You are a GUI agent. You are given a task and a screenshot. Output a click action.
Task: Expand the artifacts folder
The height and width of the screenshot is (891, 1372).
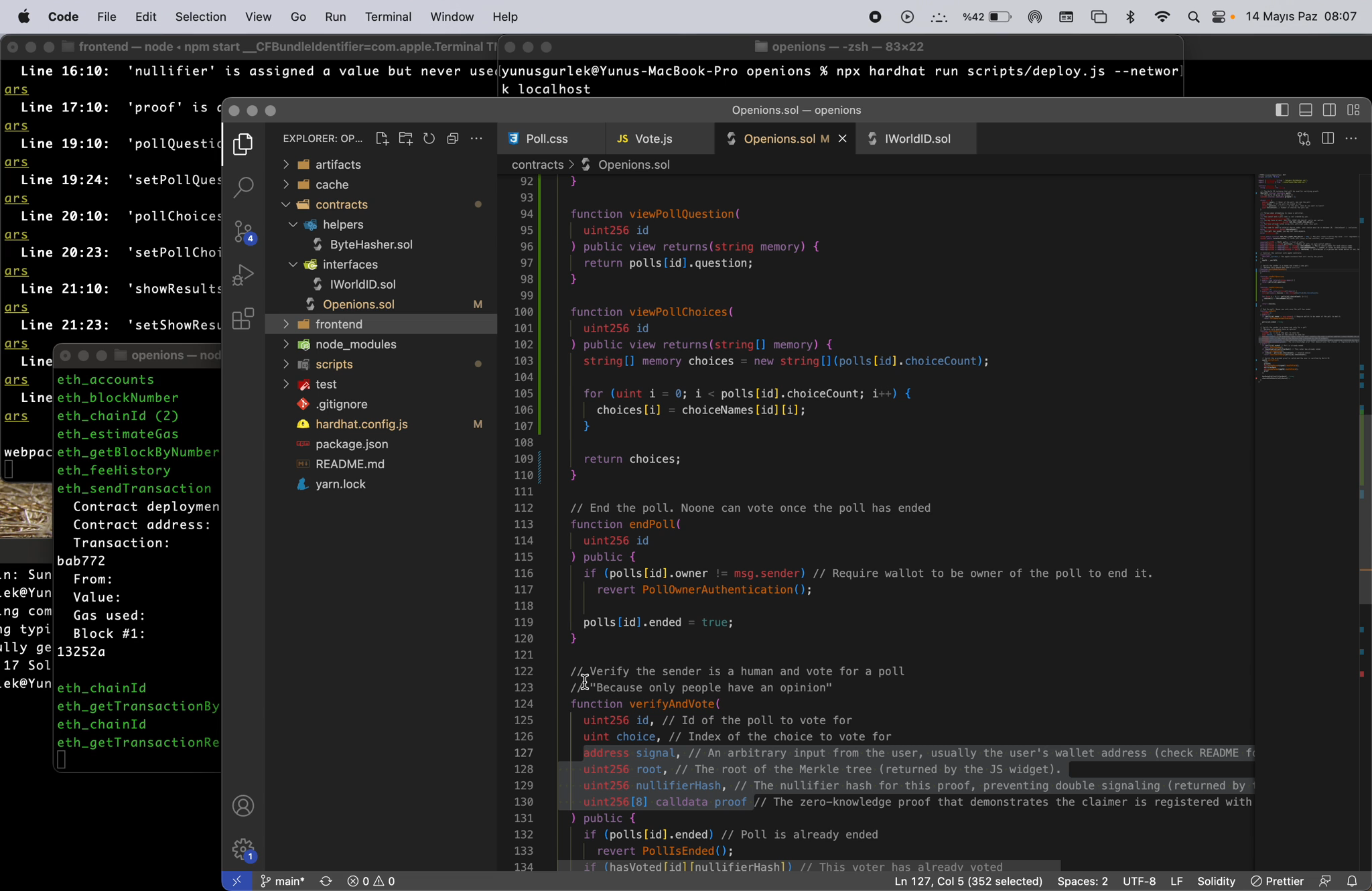[381, 165]
